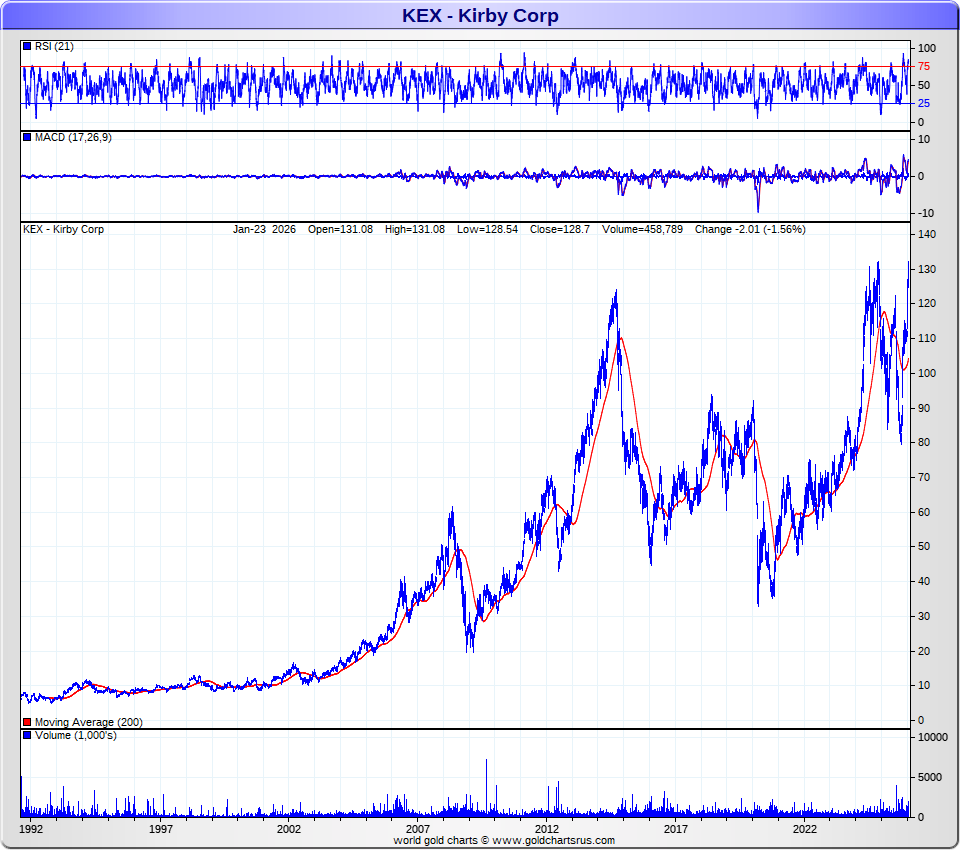This screenshot has width=960, height=850.
Task: Click the 60 price axis label
Action: pyautogui.click(x=923, y=512)
